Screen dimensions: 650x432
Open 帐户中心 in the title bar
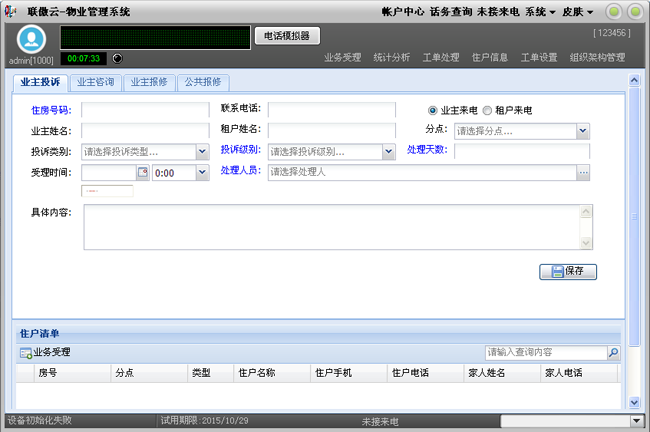pos(403,12)
